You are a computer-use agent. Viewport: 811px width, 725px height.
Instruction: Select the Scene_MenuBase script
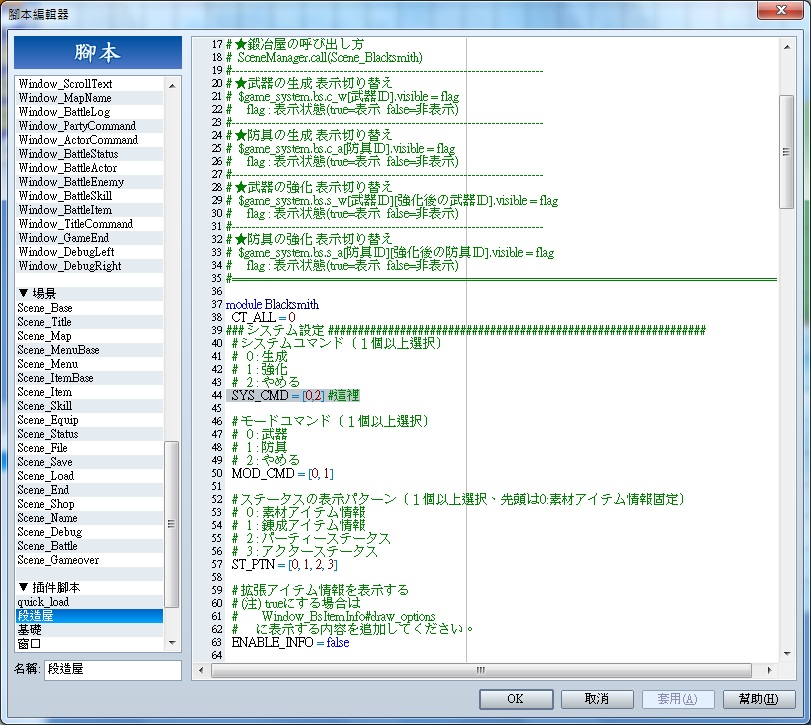pos(90,350)
